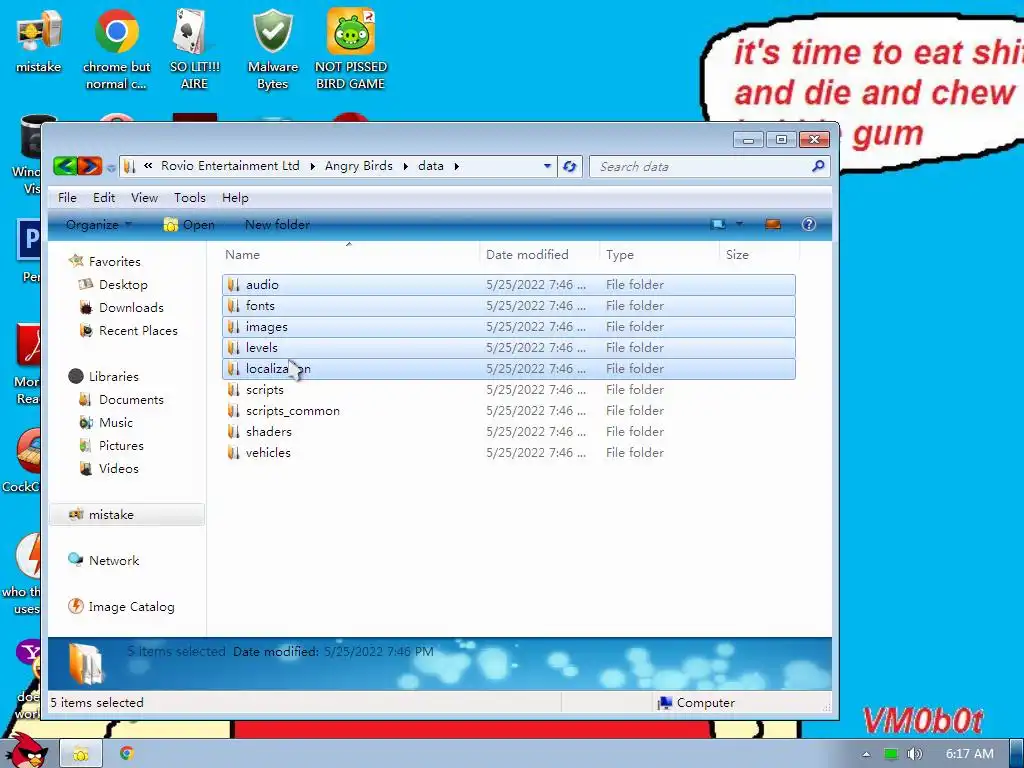Select Image Catalog in navigation pane
The height and width of the screenshot is (768, 1024).
pos(121,607)
